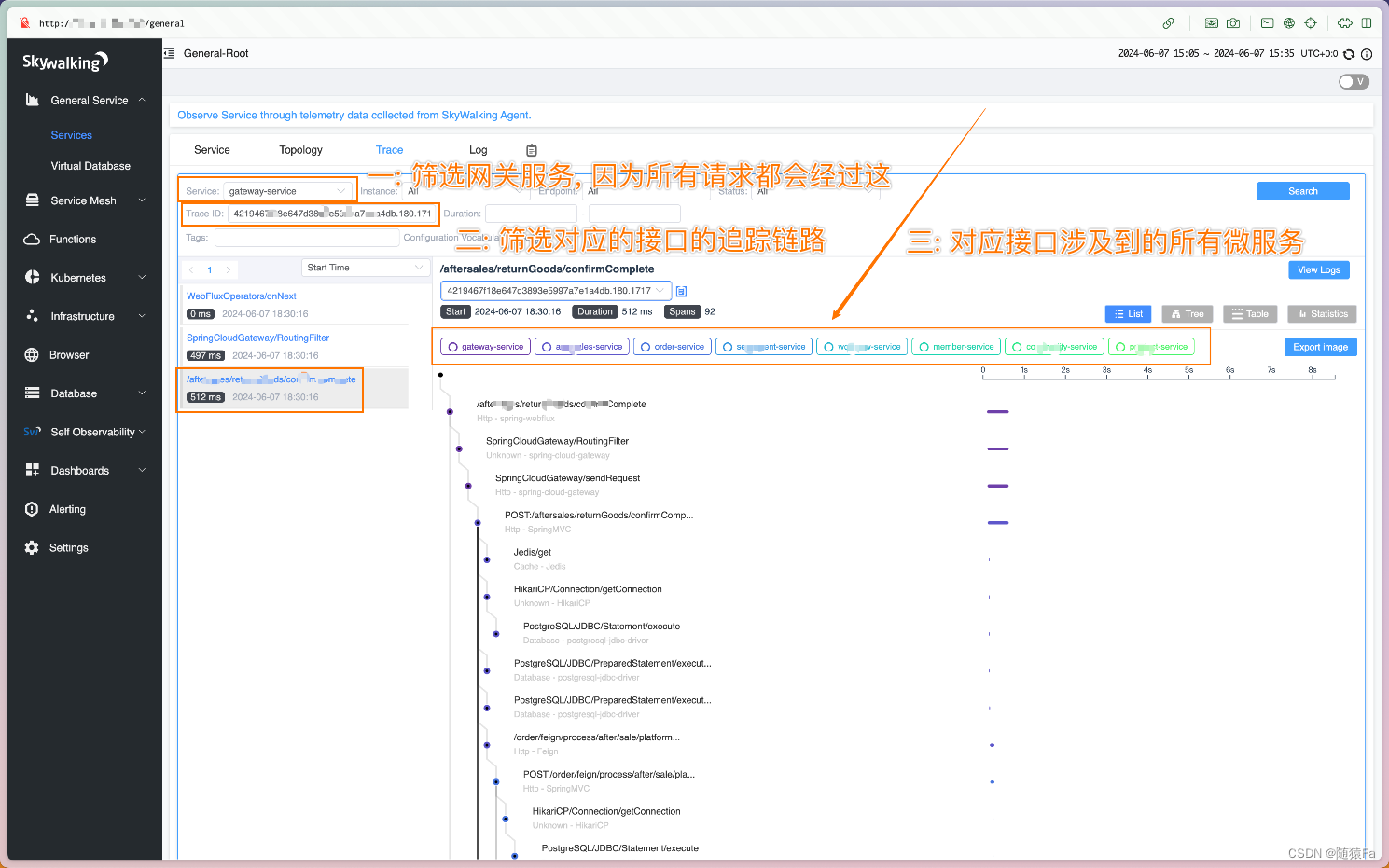
Task: Click the Self Observability Sw icon
Action: click(32, 432)
